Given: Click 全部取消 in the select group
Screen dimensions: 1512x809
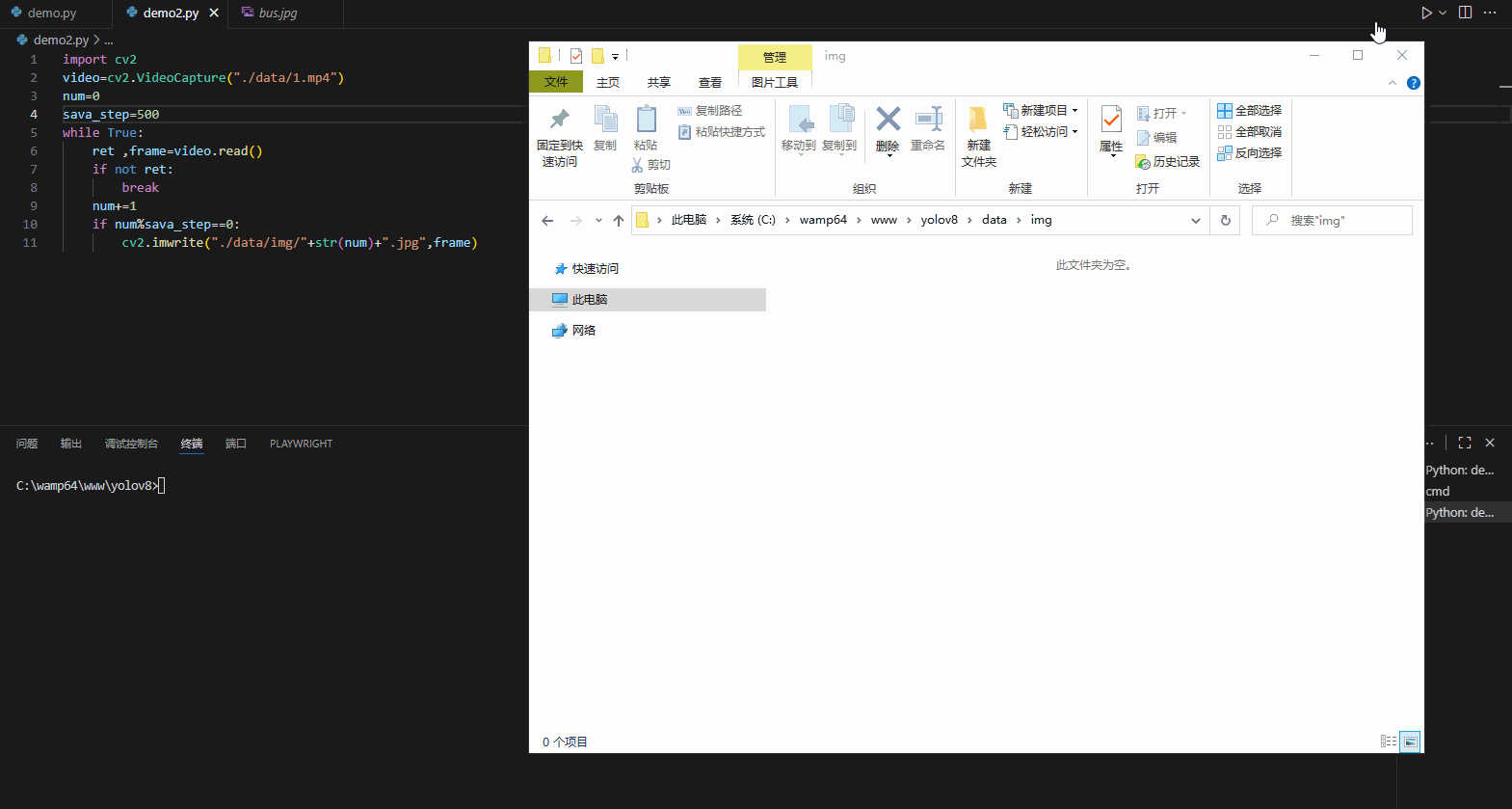Looking at the screenshot, I should (x=1250, y=132).
